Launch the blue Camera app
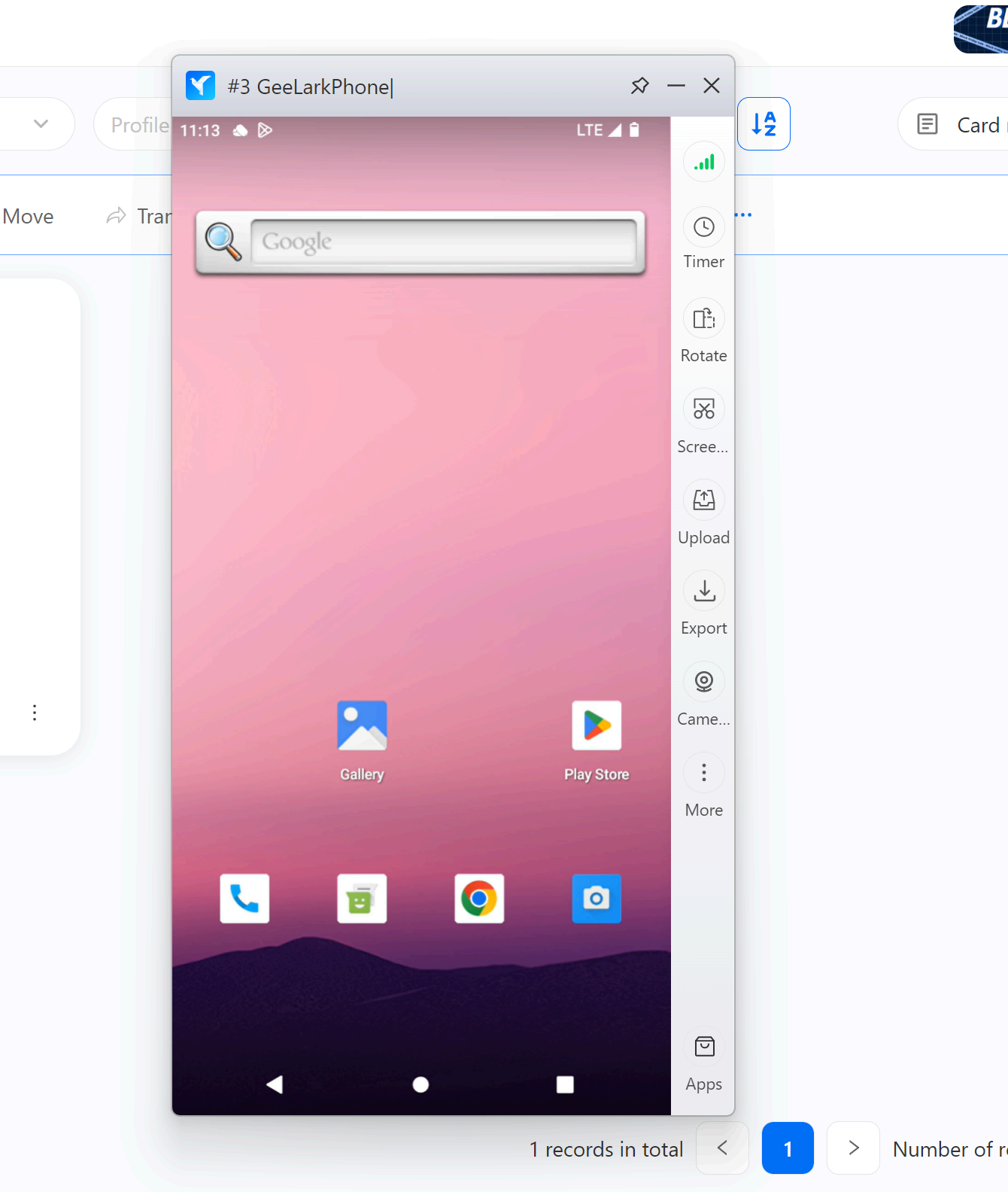Screen dimensions: 1008x1192 pos(597,899)
